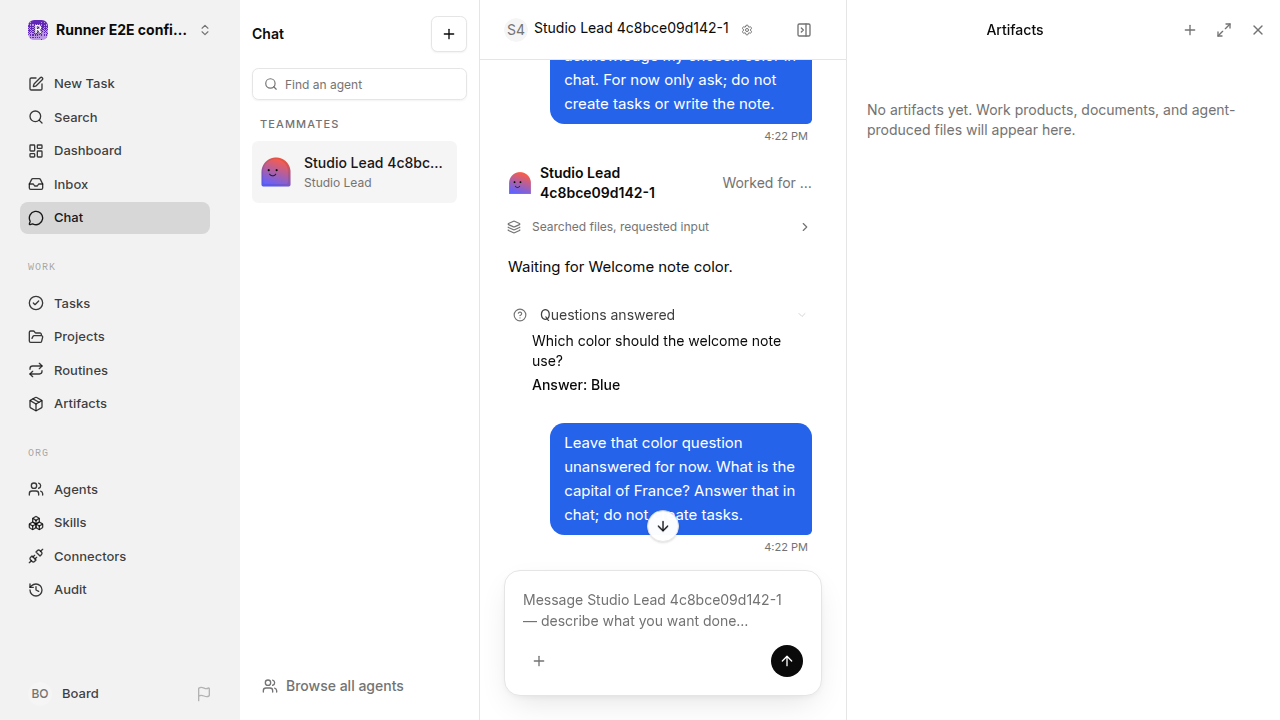Viewport: 1280px width, 720px height.
Task: Click the Worked for duration label
Action: point(767,183)
